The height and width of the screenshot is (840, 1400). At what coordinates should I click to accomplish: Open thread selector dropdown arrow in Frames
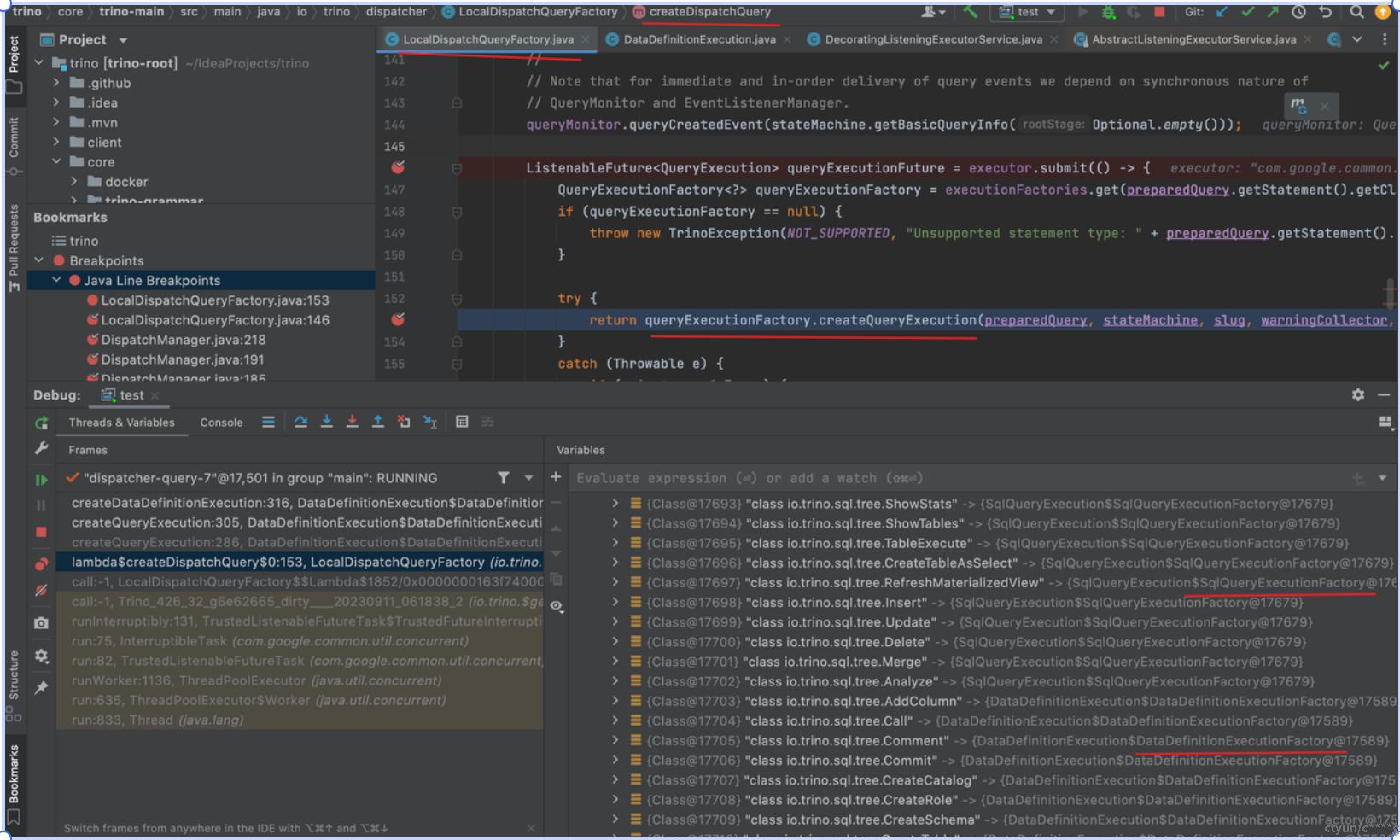[x=529, y=478]
